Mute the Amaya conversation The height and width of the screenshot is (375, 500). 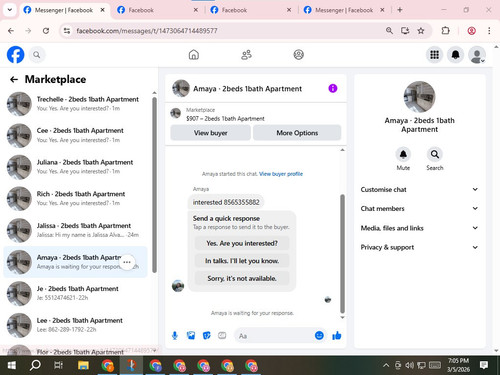coord(403,154)
